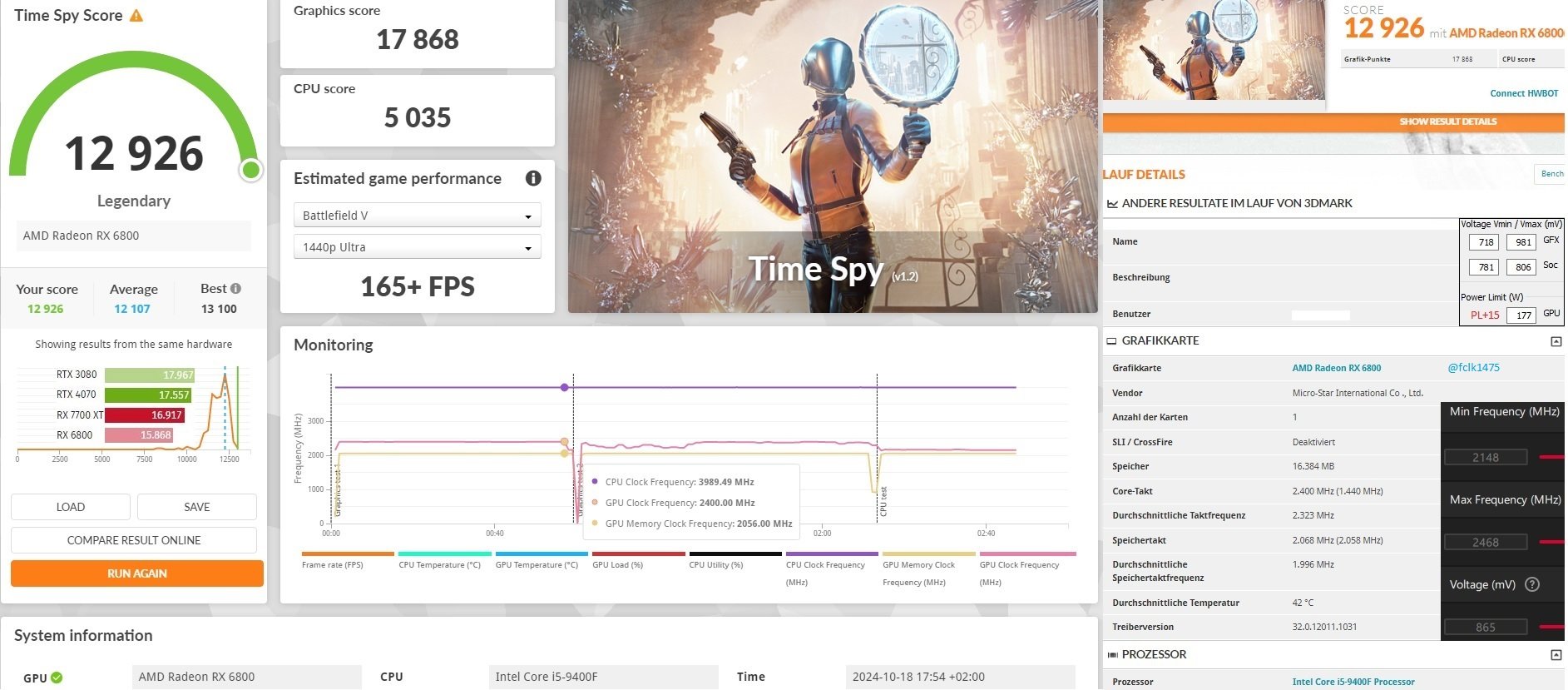
Task: Click COMPARE RESULT ONLINE
Action: (x=134, y=540)
